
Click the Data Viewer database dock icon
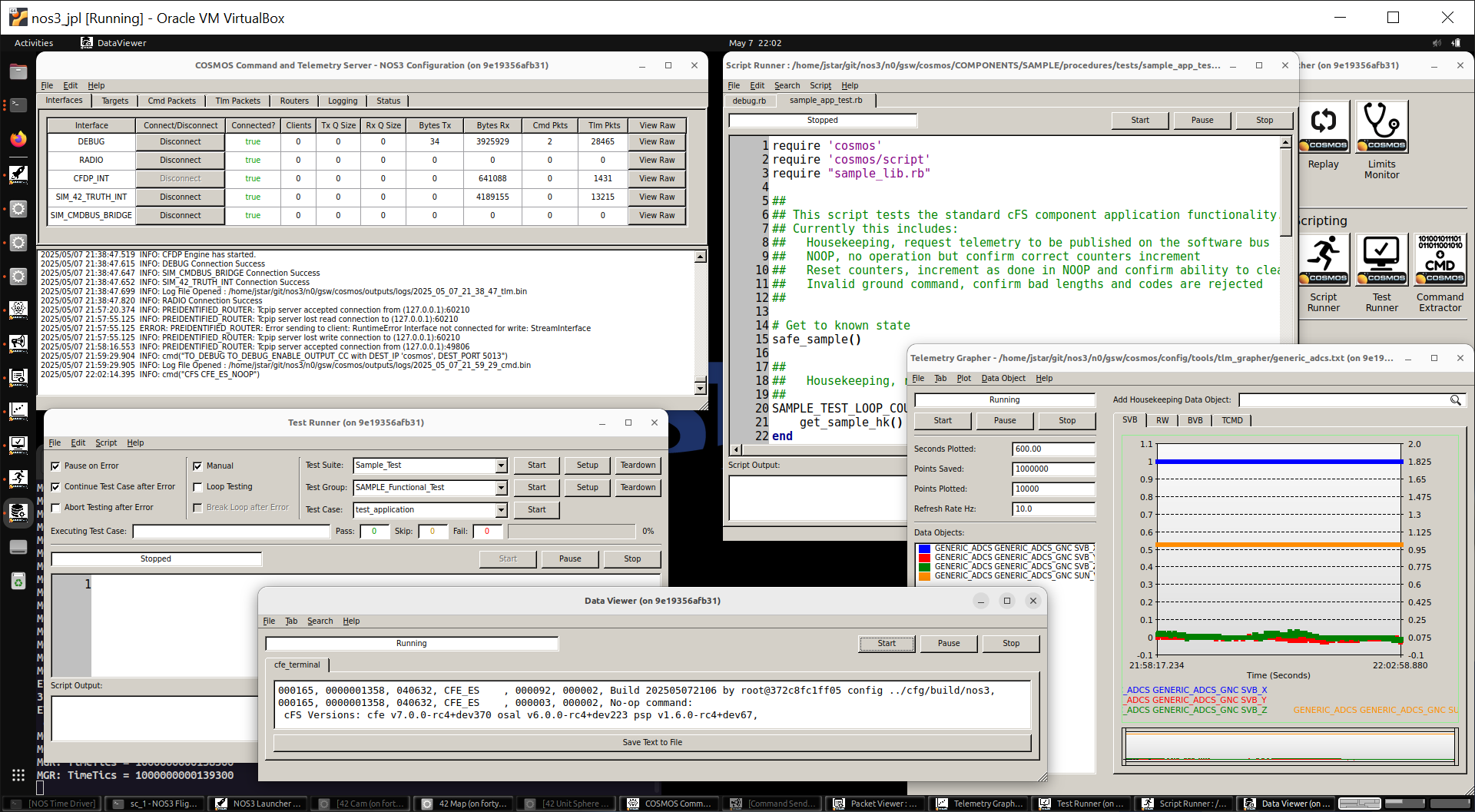18,512
